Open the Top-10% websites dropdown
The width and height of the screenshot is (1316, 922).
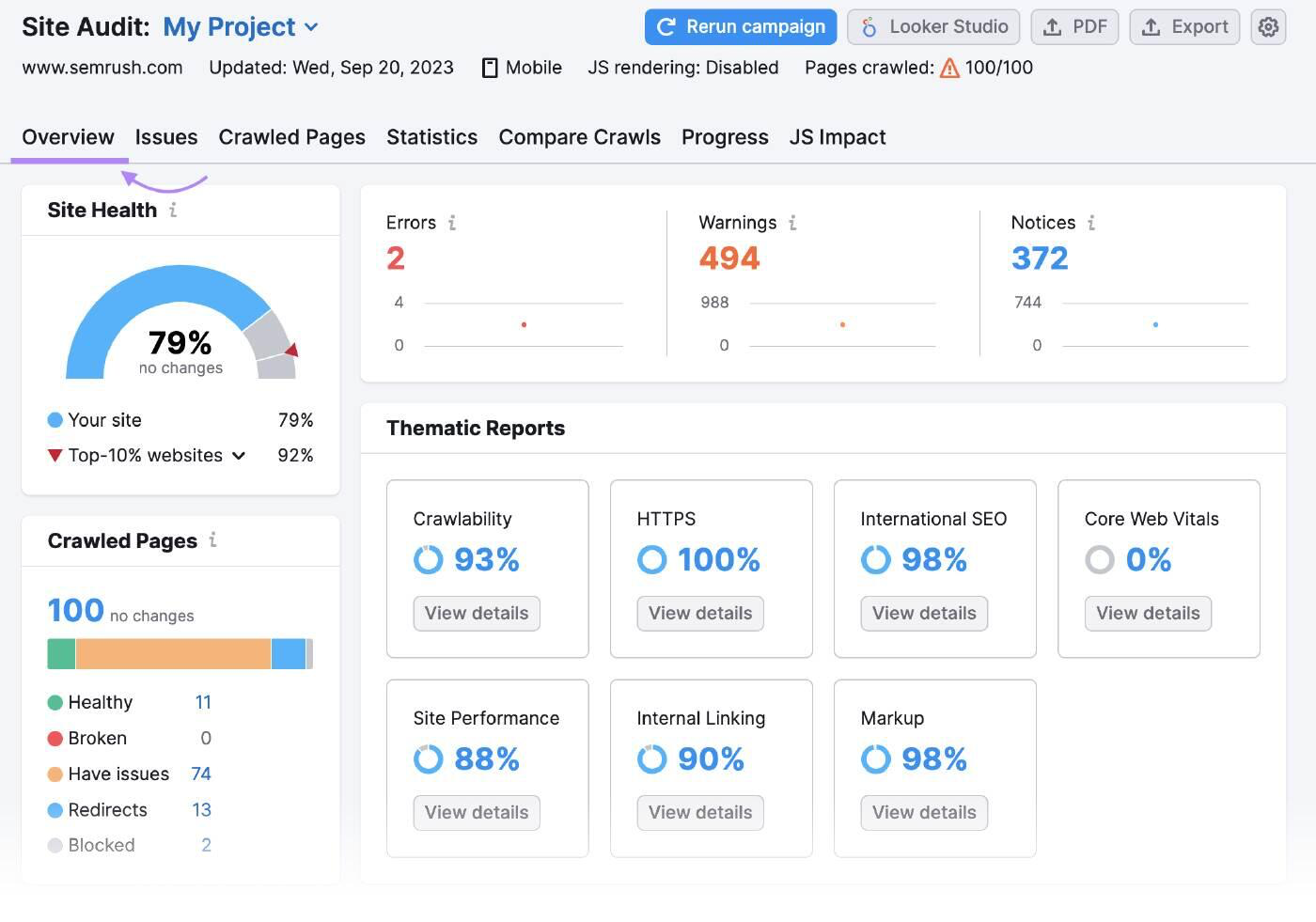coord(239,456)
